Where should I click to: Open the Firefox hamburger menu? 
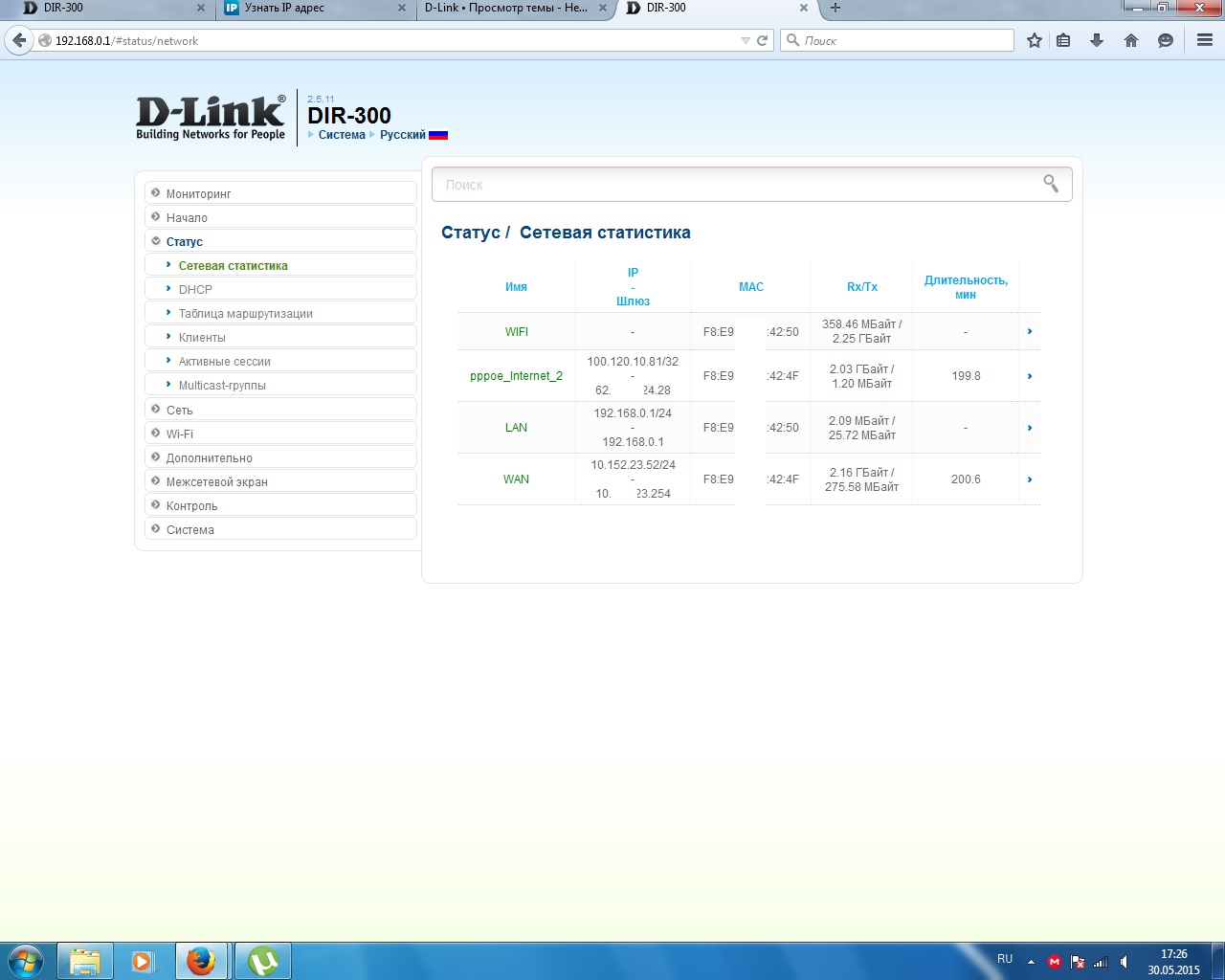tap(1205, 40)
